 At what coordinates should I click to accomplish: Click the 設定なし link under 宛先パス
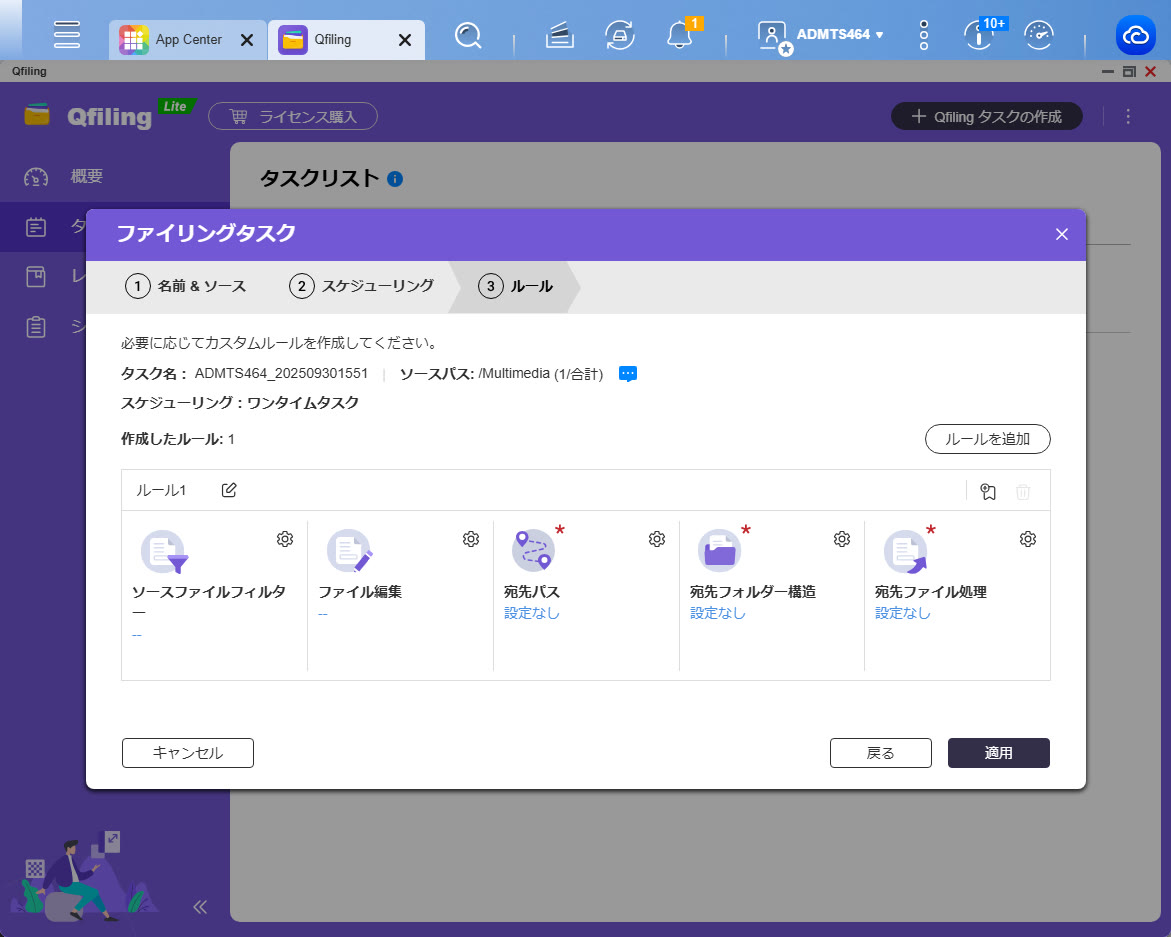pyautogui.click(x=532, y=613)
